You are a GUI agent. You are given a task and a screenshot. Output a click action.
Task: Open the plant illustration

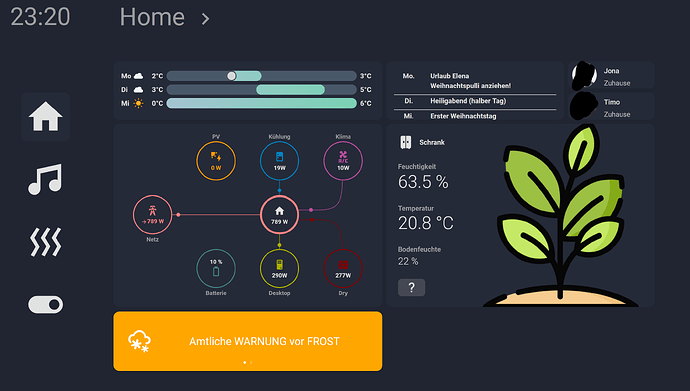(560, 216)
